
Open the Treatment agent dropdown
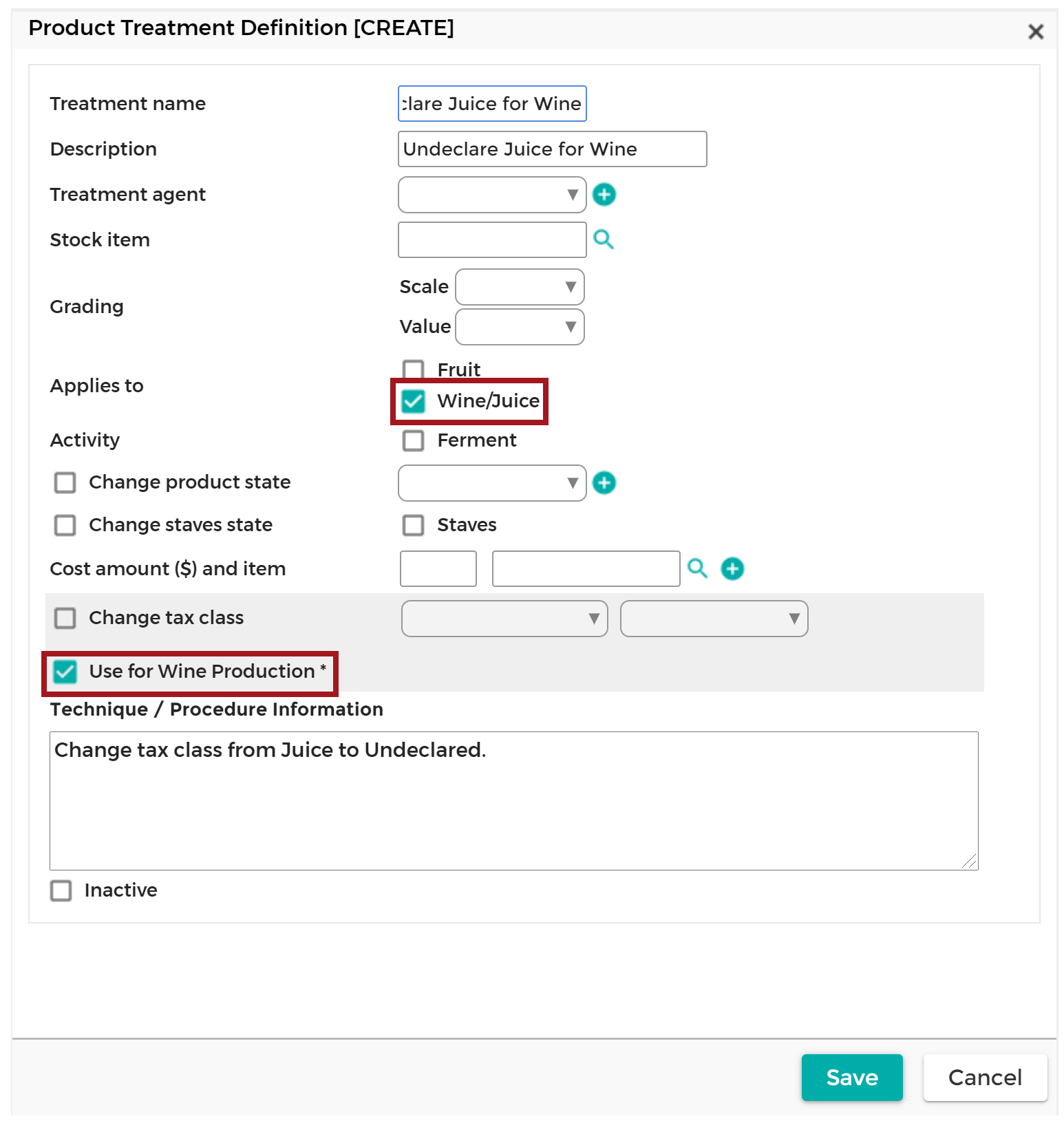click(x=492, y=195)
